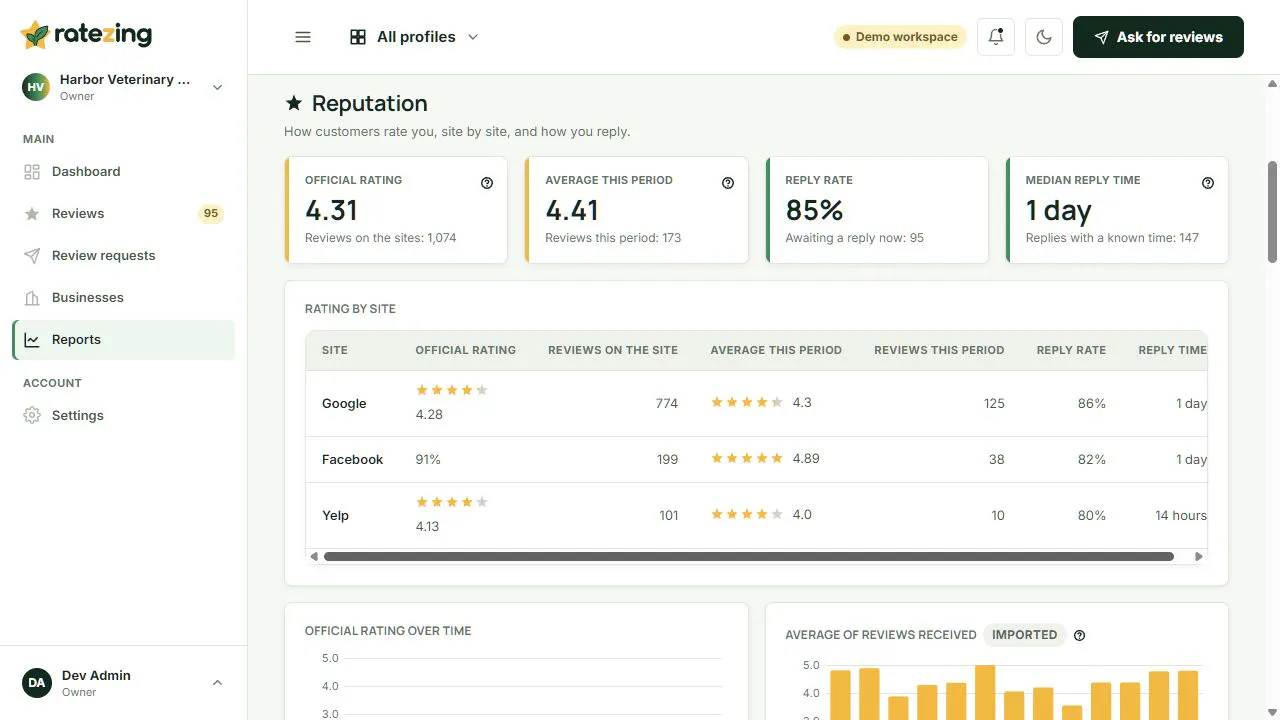Open Dashboard in the sidebar
1280x720 pixels.
click(124, 172)
